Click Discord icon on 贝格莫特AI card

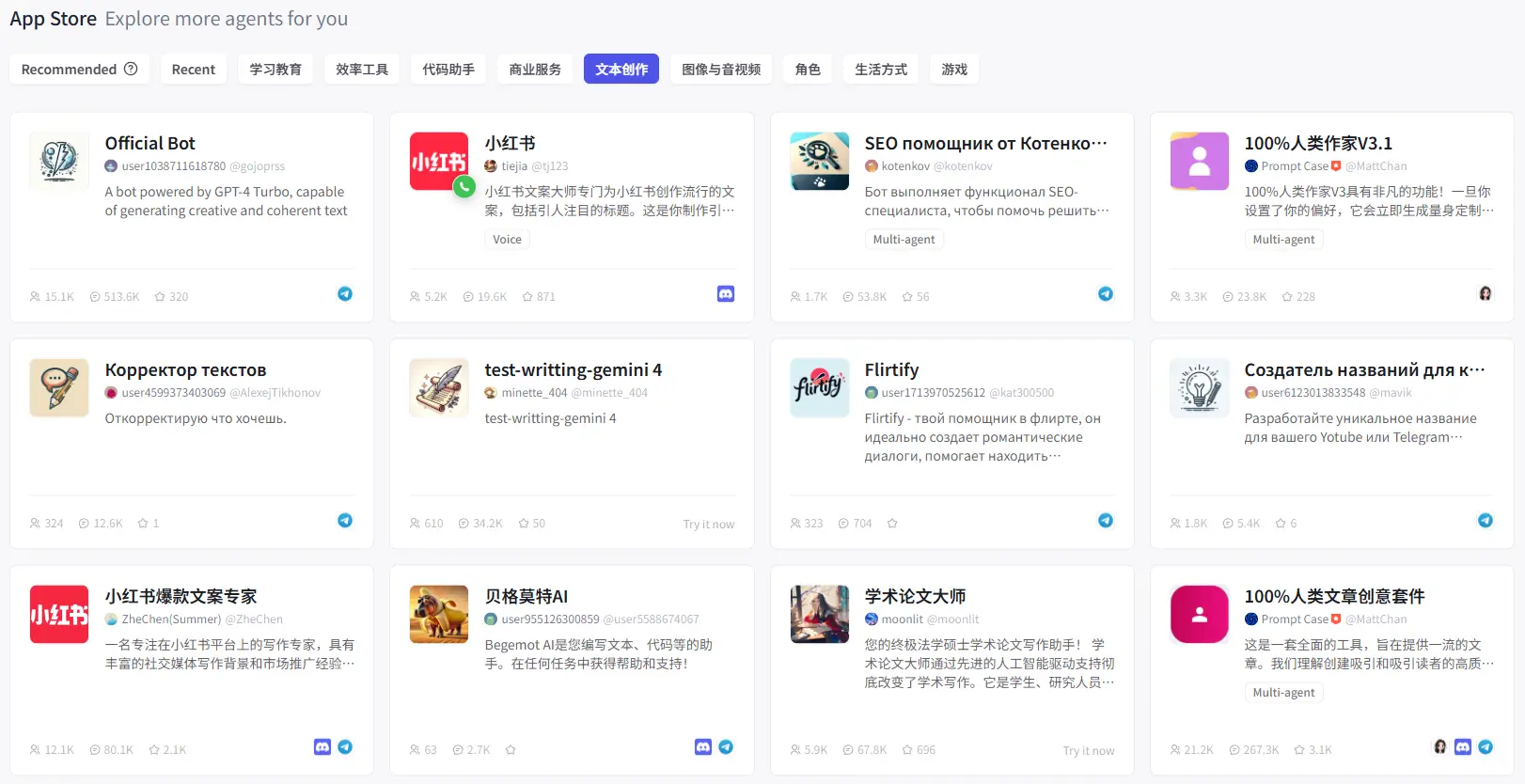coord(703,747)
